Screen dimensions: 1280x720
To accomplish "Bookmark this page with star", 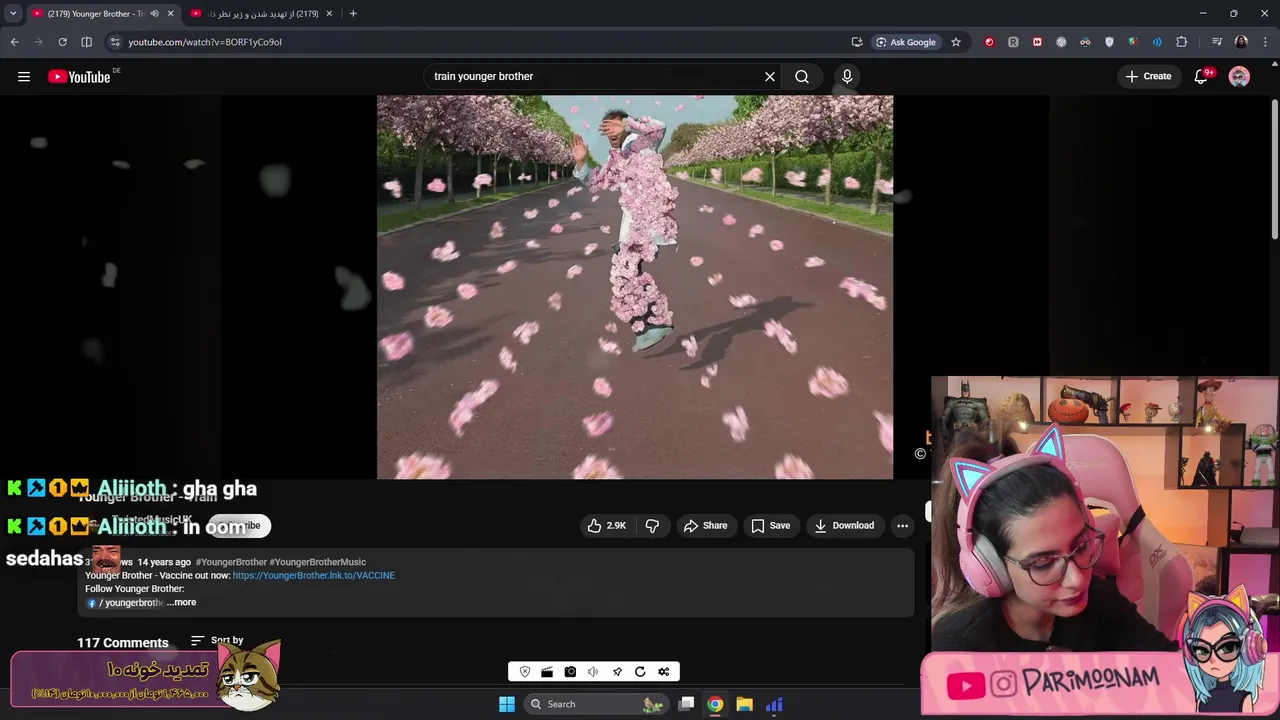I will pos(956,42).
